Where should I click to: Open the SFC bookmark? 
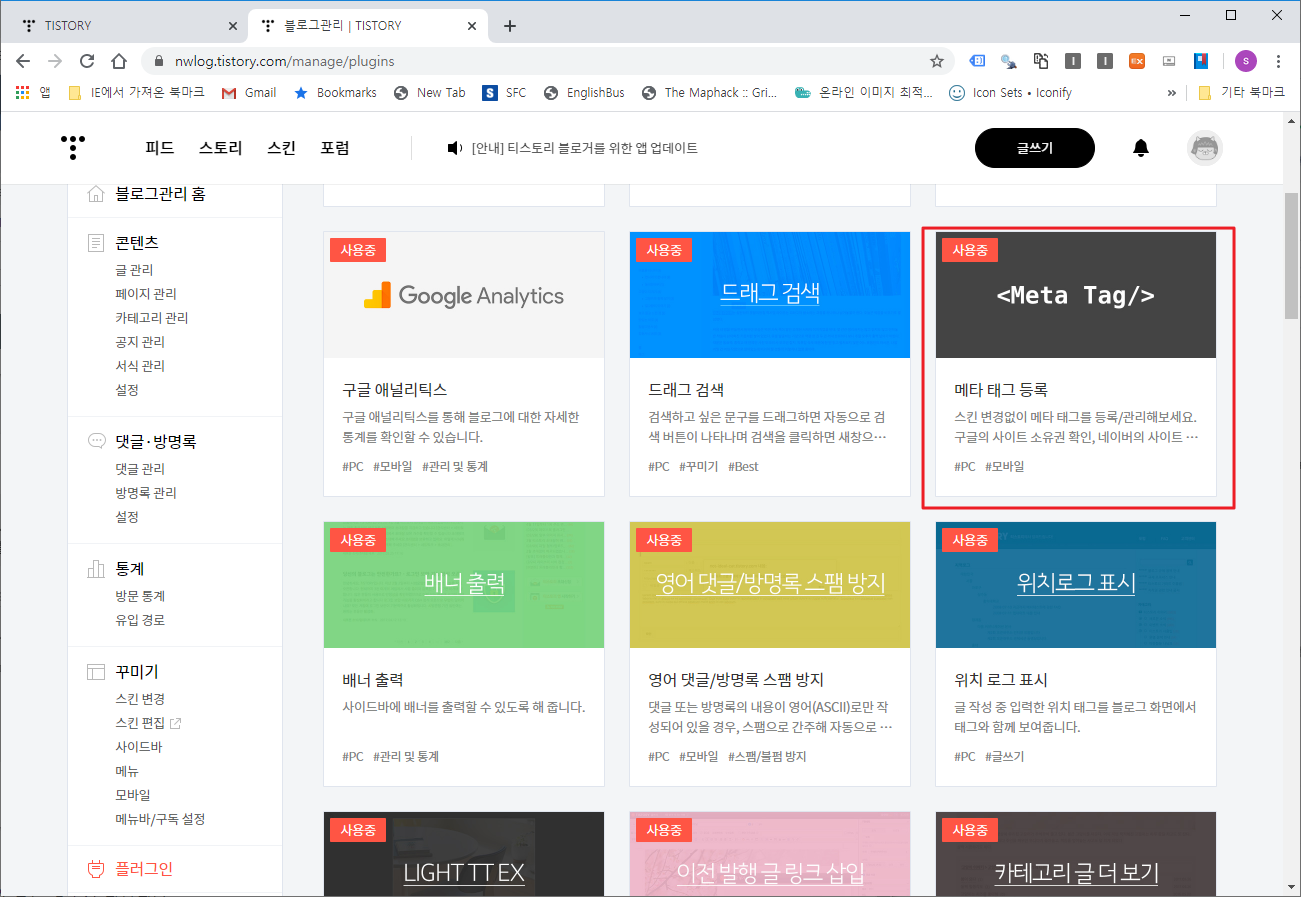(504, 92)
